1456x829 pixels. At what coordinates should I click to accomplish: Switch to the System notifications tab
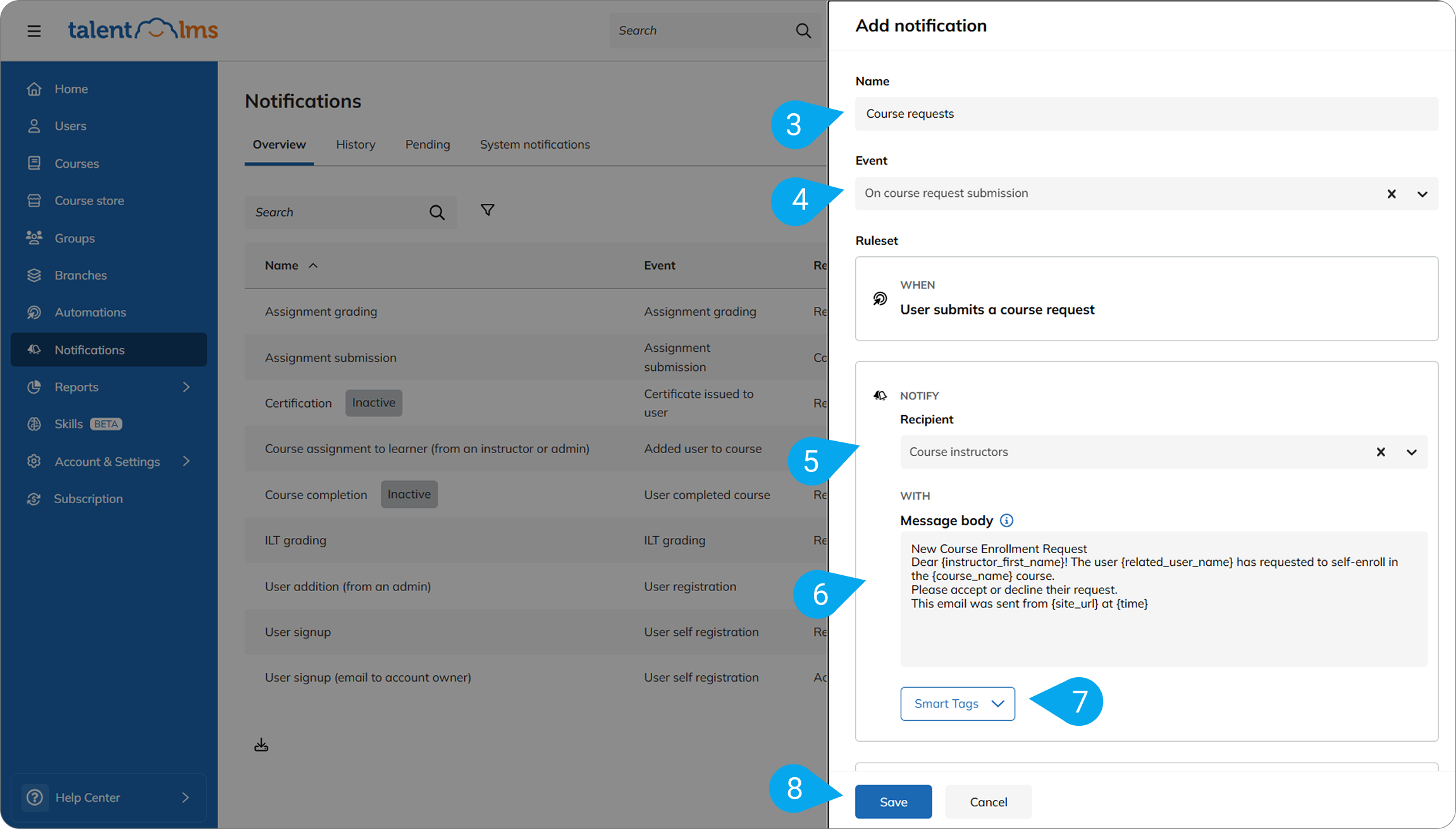pyautogui.click(x=534, y=144)
